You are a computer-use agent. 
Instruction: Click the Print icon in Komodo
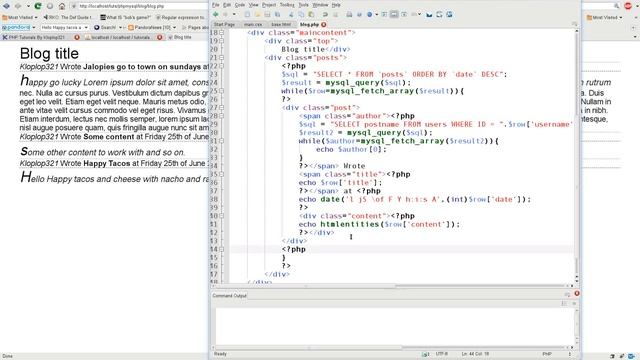(349, 14)
